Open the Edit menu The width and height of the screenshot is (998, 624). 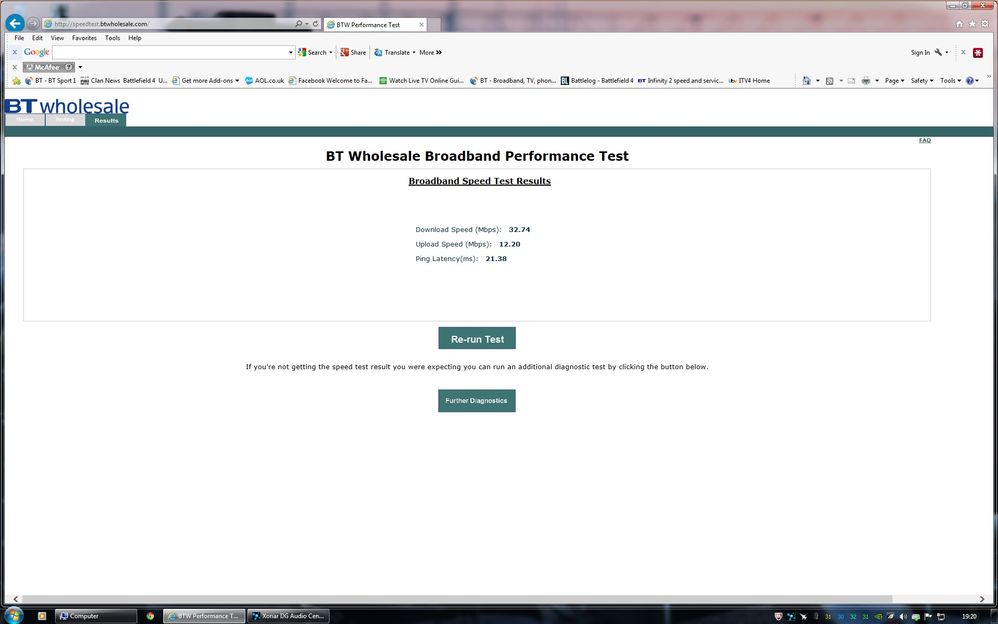pos(38,38)
